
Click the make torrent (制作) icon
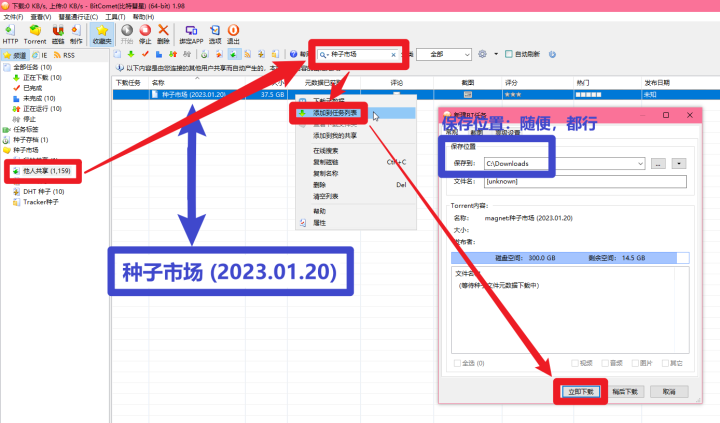pyautogui.click(x=76, y=34)
